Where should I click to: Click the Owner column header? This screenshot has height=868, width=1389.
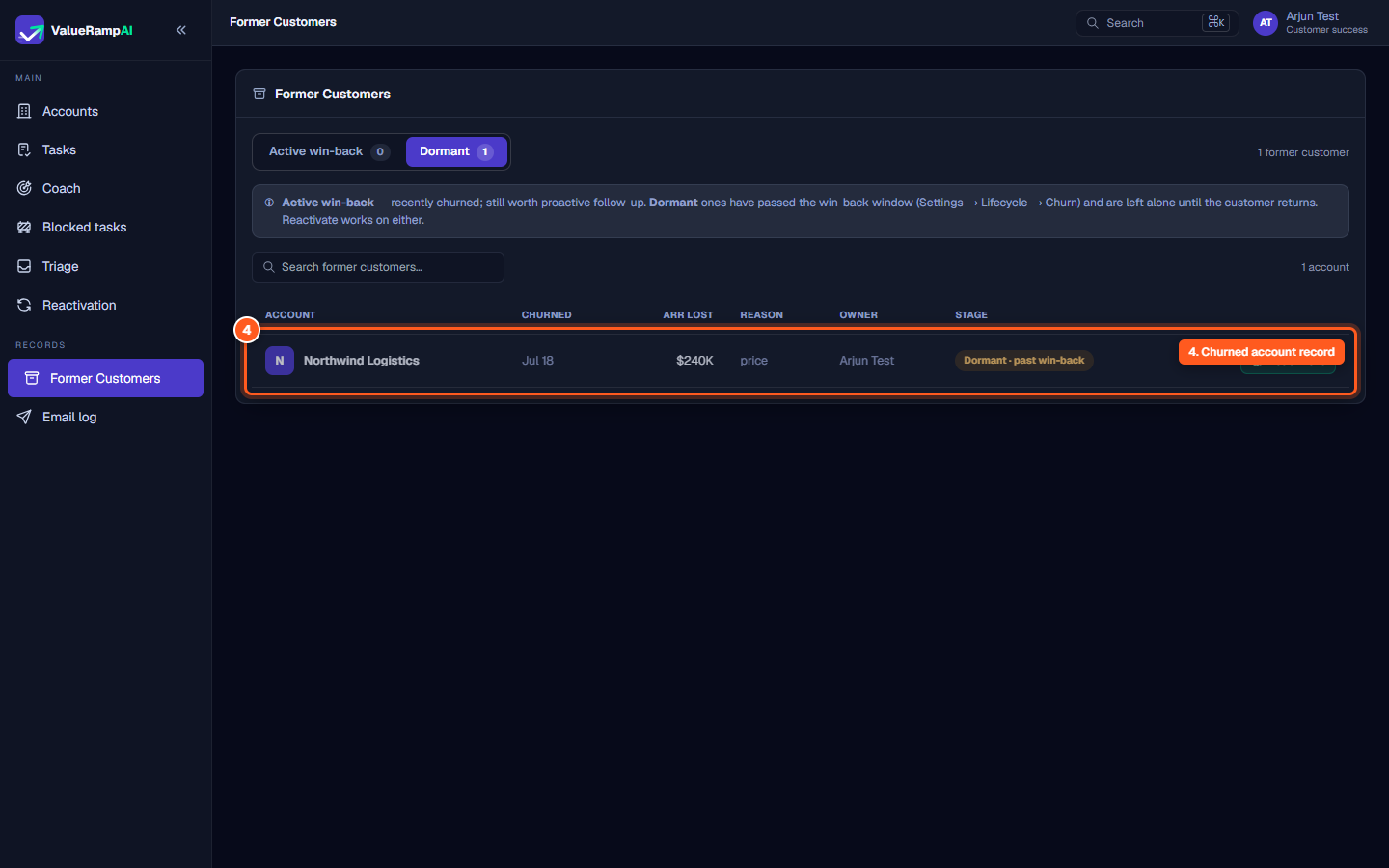pos(858,315)
